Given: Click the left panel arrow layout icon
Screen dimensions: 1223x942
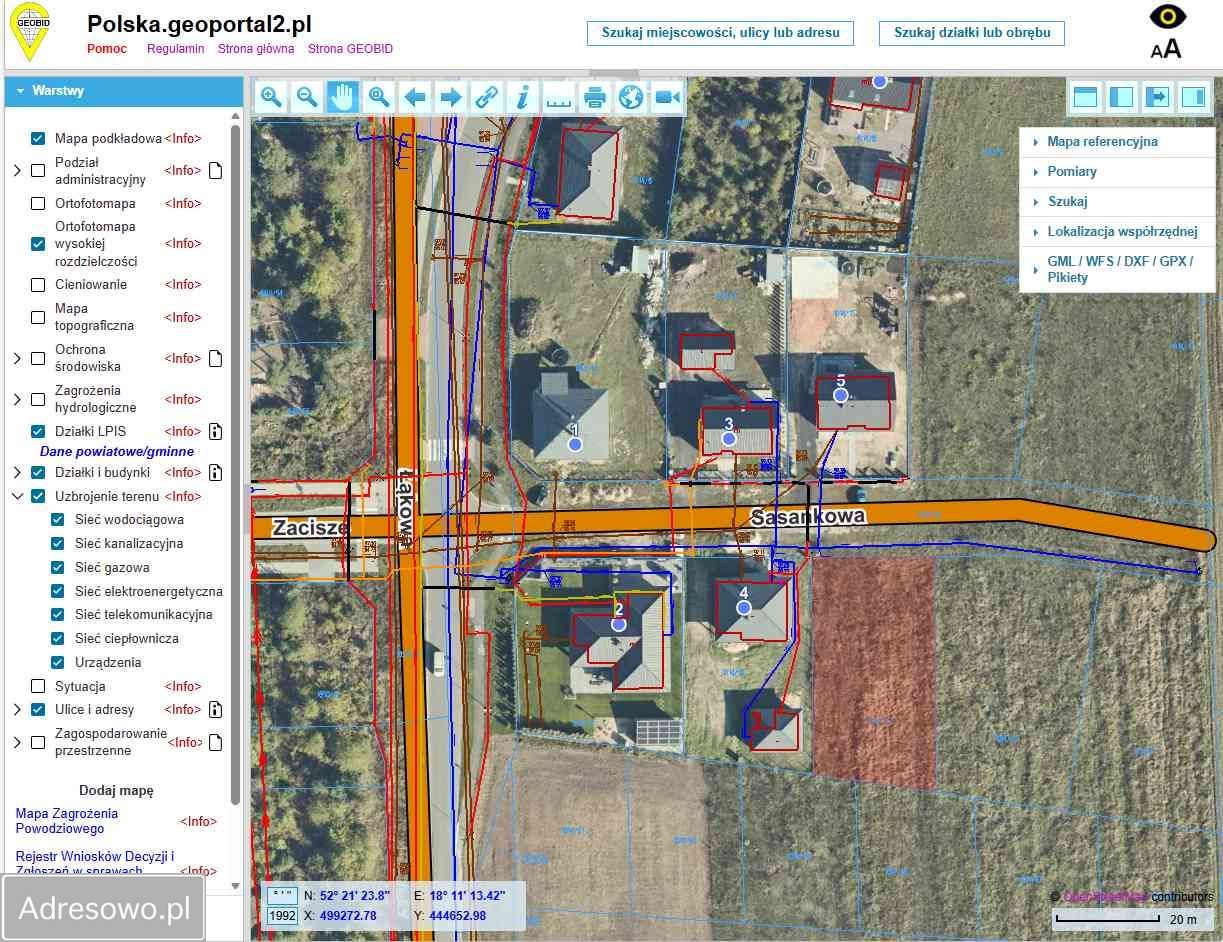Looking at the screenshot, I should pos(1158,97).
